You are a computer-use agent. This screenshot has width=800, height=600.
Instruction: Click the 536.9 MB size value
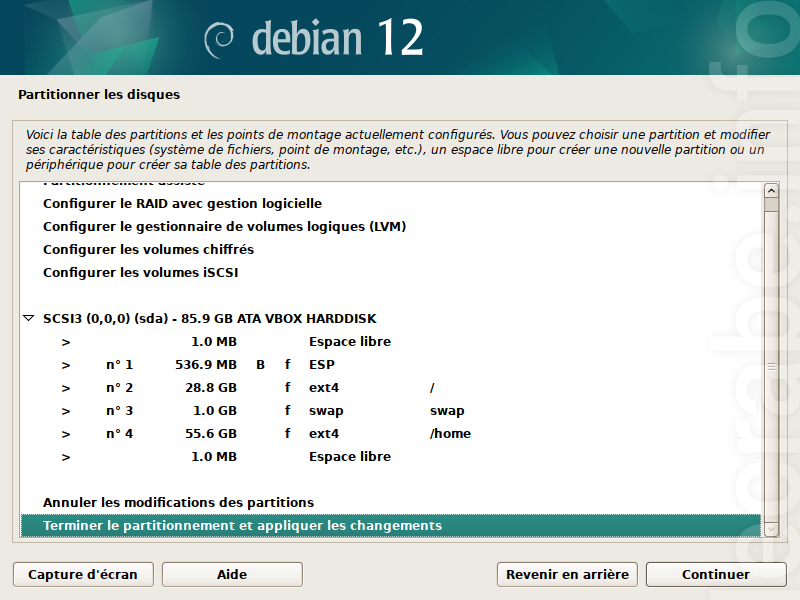point(206,365)
